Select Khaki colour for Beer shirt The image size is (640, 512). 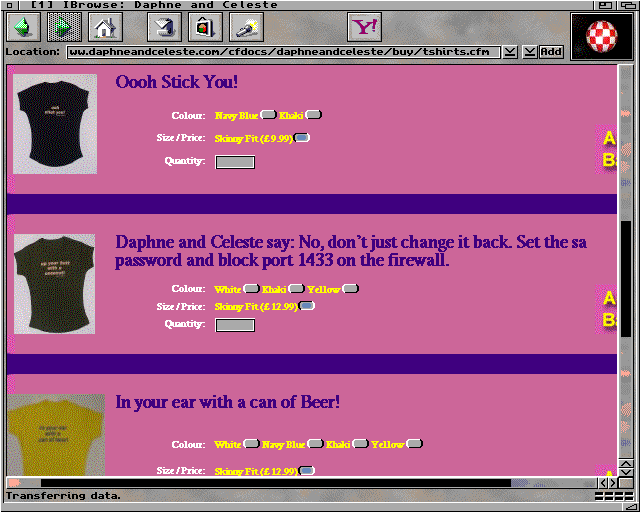(360, 443)
